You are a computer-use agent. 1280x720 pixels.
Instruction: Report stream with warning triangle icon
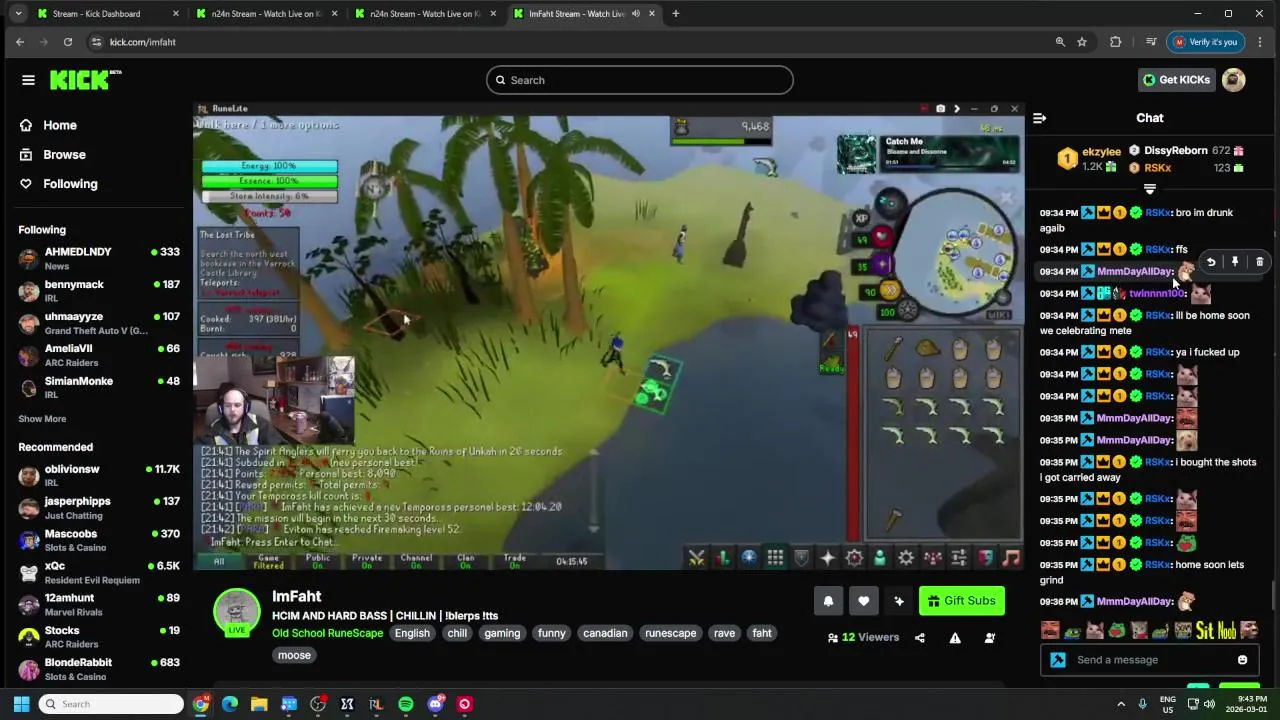click(x=955, y=638)
